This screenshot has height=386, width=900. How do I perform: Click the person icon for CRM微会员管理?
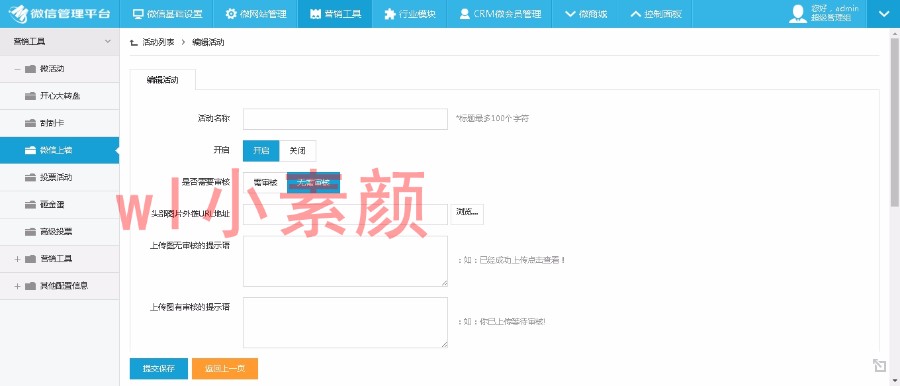point(464,14)
